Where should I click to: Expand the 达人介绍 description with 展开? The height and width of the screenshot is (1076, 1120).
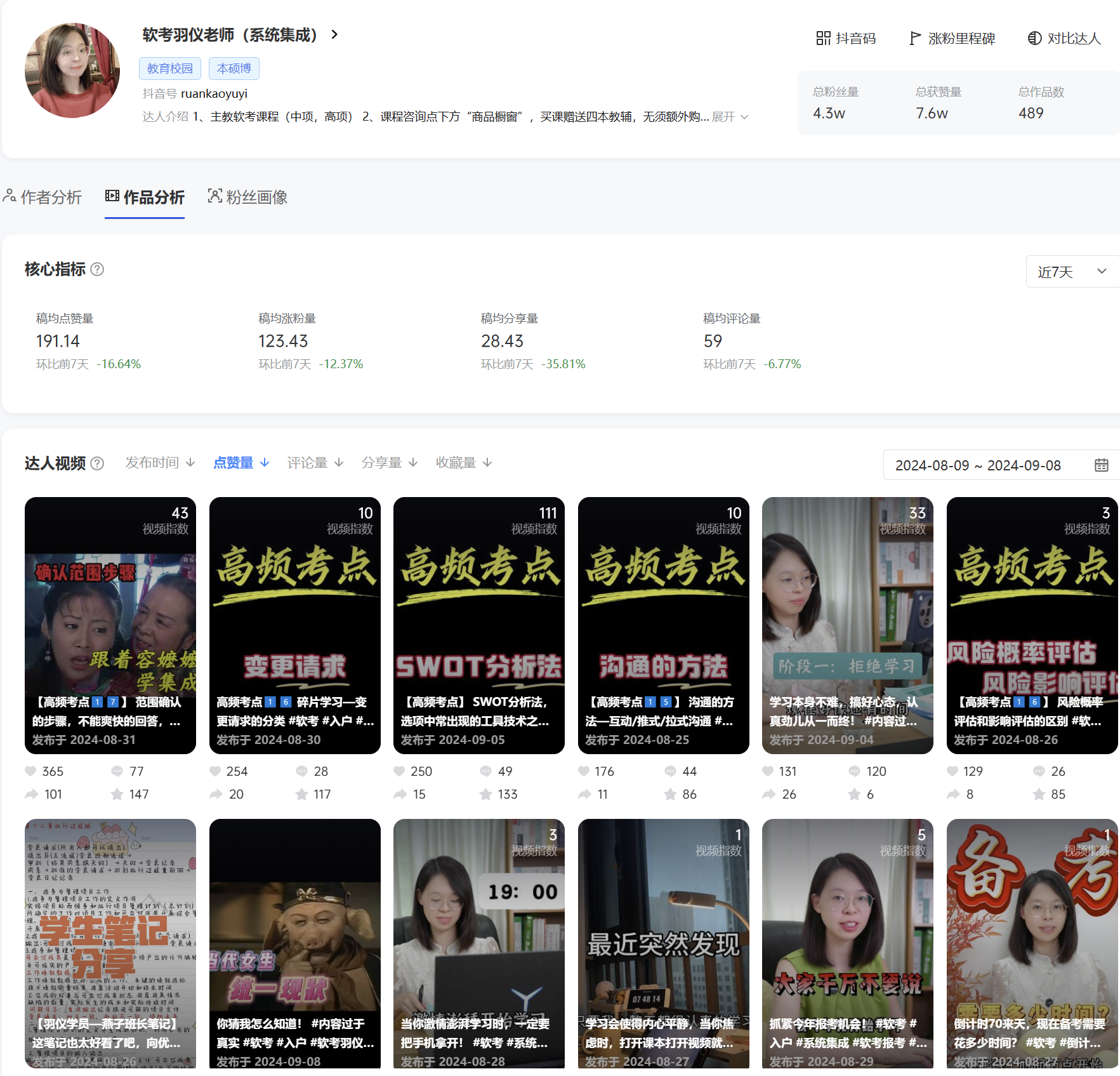[x=730, y=117]
